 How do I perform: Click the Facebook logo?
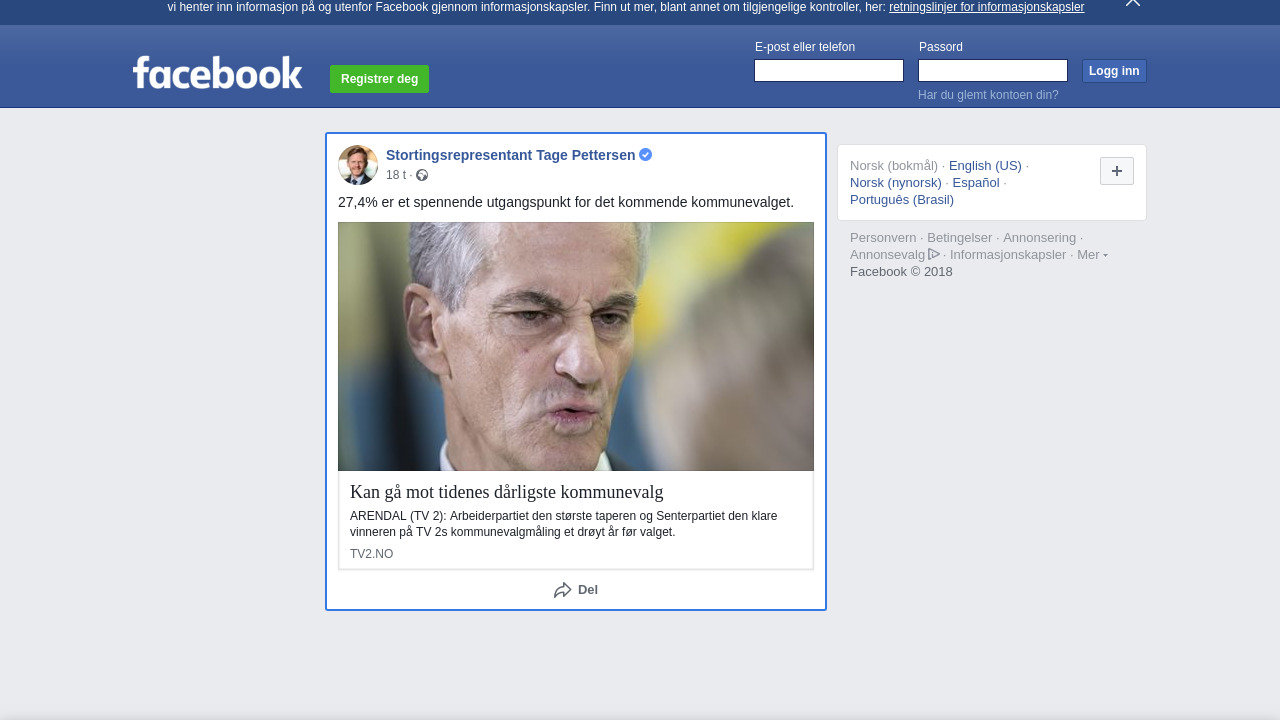pos(217,72)
